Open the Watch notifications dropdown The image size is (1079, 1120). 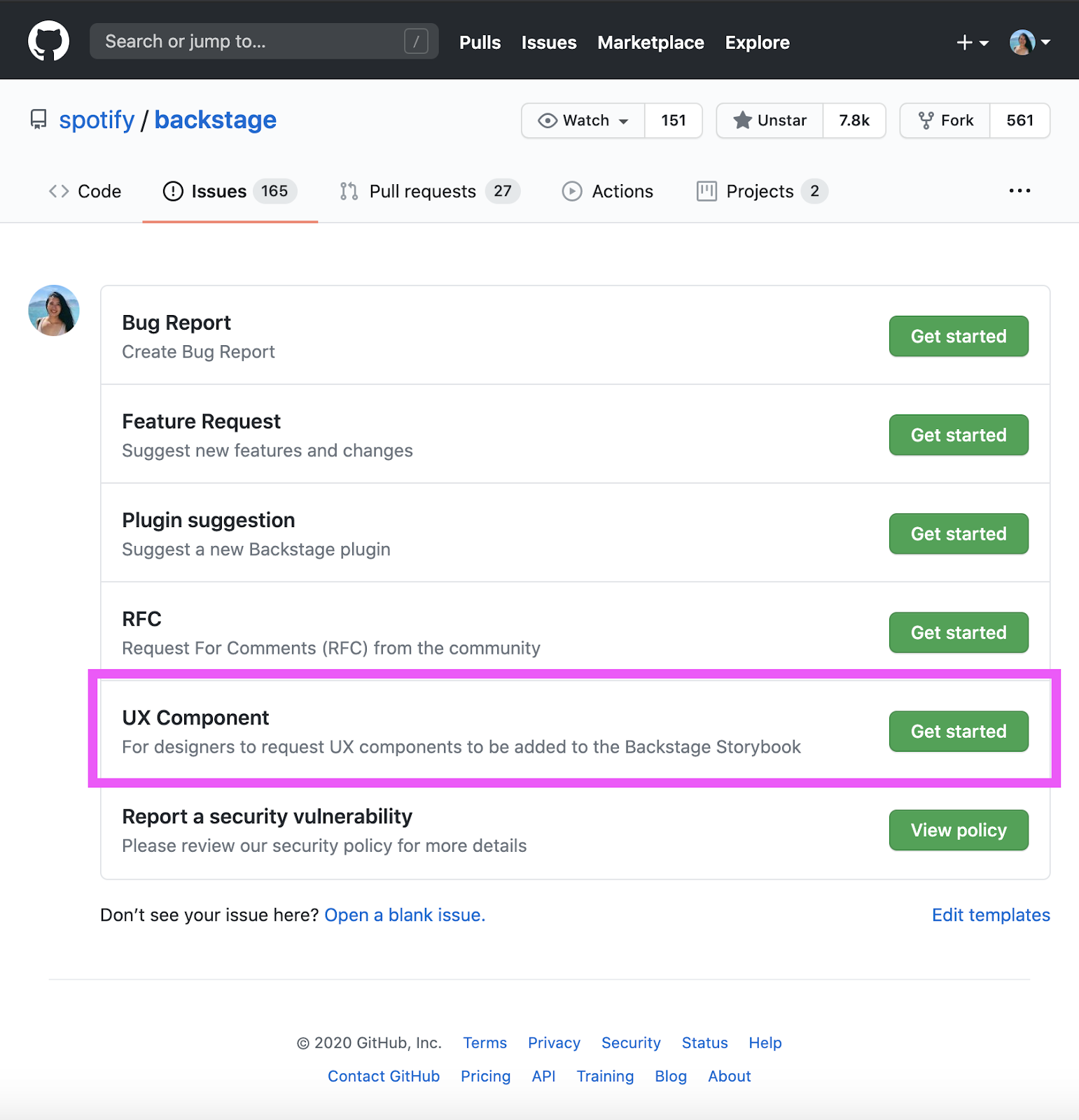(583, 120)
